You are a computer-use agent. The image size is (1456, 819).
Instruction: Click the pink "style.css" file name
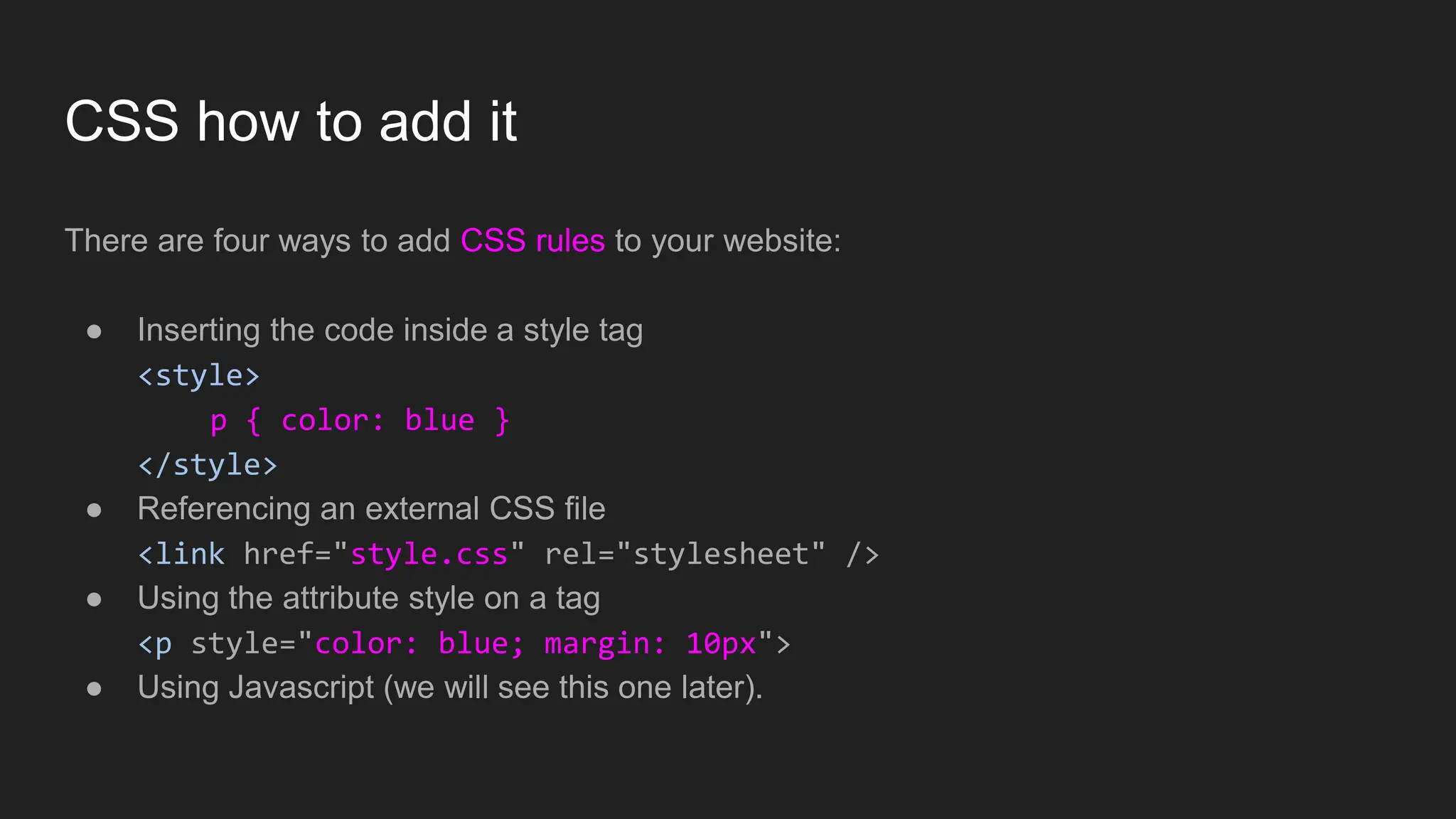point(429,554)
